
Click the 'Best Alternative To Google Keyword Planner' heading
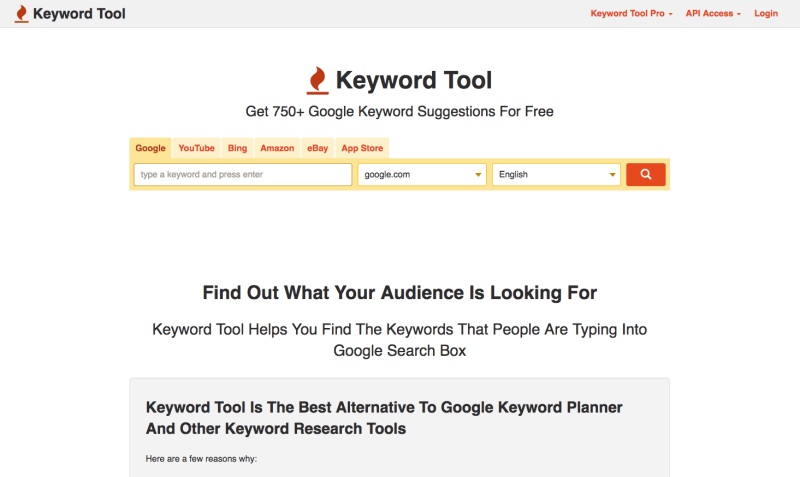(384, 418)
